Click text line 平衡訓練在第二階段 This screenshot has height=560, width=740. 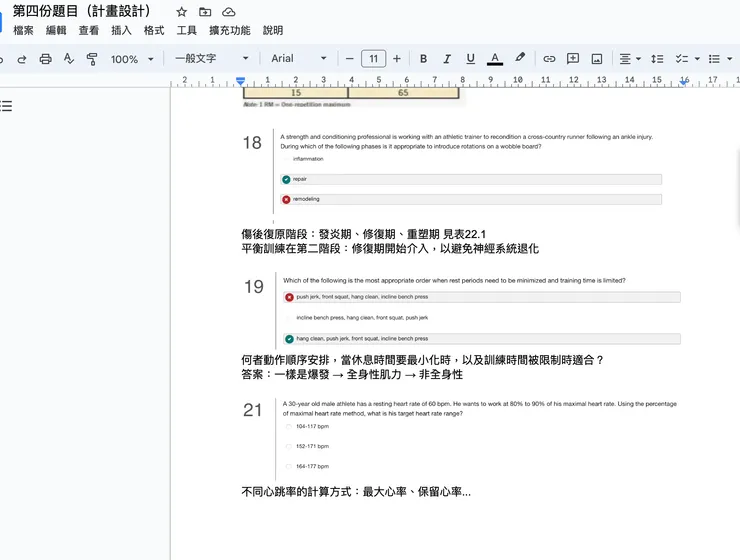coord(390,249)
